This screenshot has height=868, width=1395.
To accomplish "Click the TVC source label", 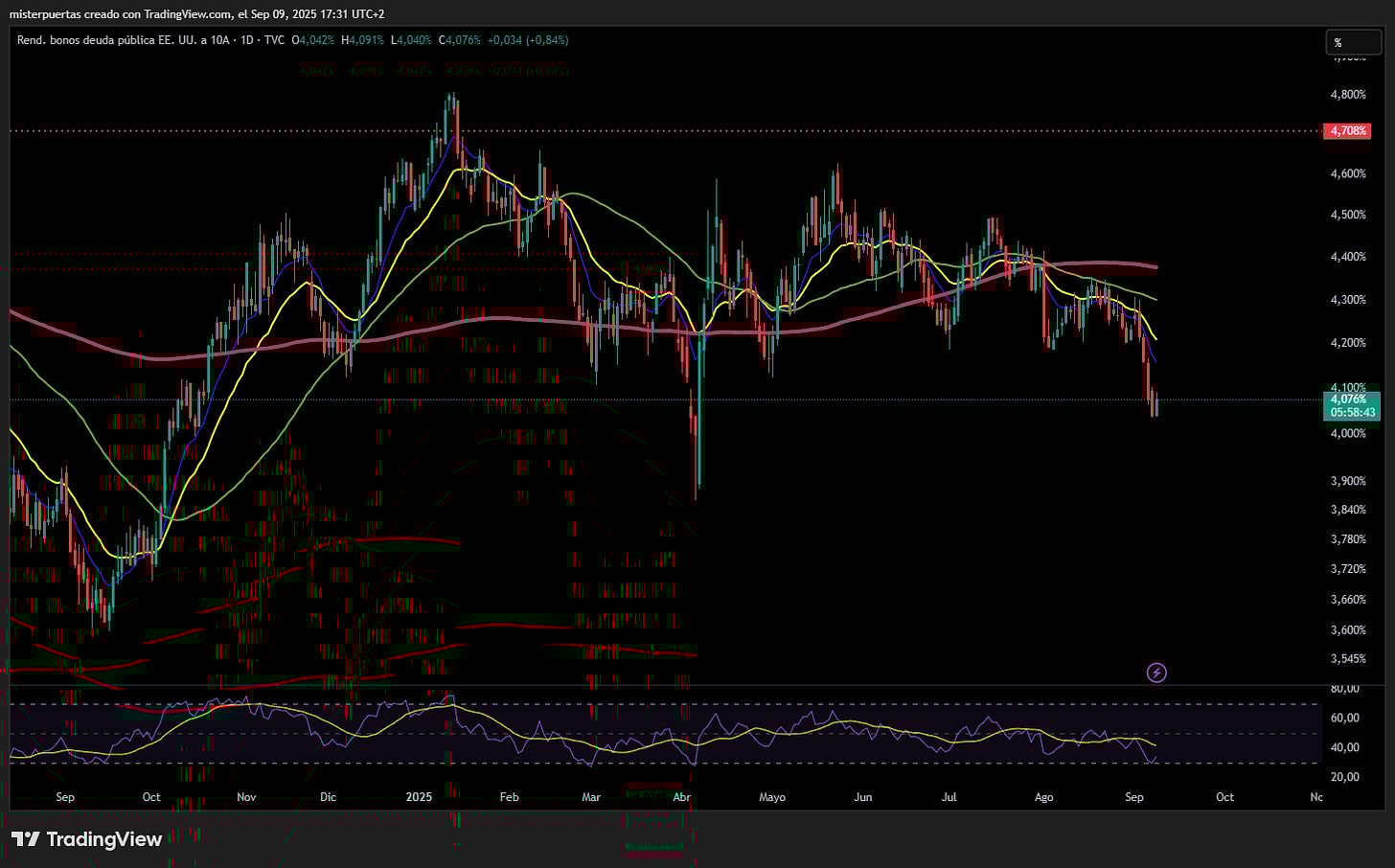I will coord(274,40).
